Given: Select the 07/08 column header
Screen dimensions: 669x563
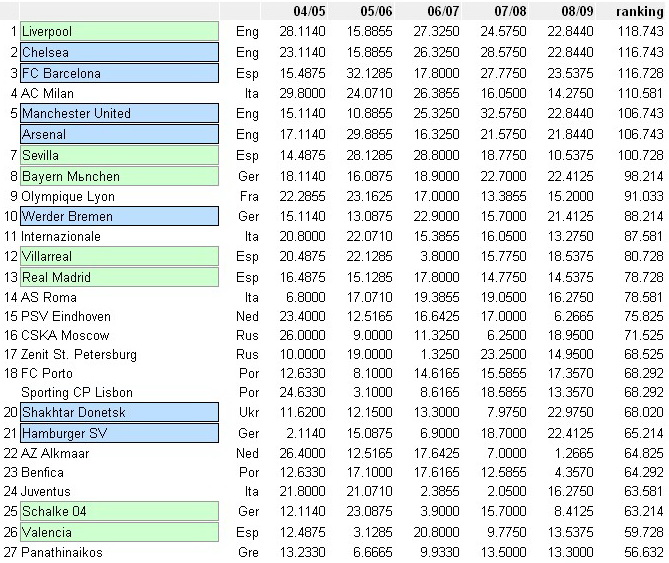Looking at the screenshot, I should click(510, 11).
